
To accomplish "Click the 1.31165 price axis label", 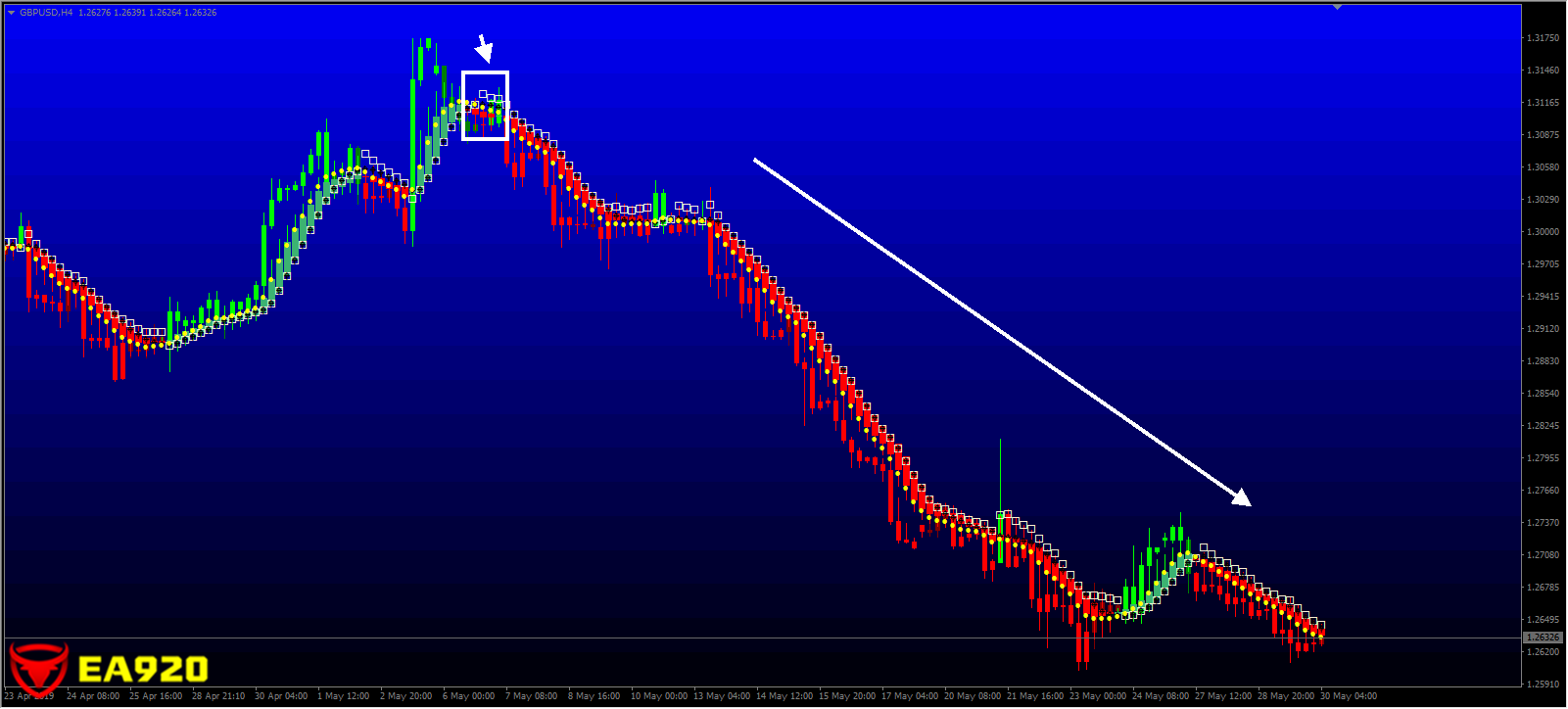I will (x=1543, y=103).
